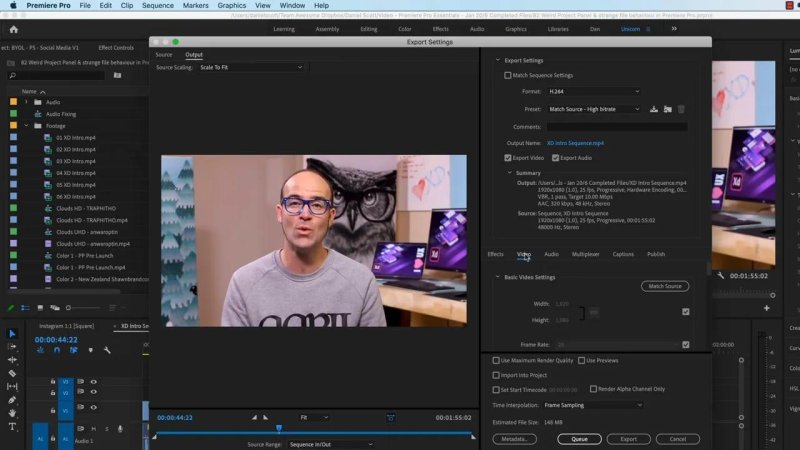Screen dimensions: 800x450
Task: Enable Use Previews checkbox
Action: (x=581, y=360)
